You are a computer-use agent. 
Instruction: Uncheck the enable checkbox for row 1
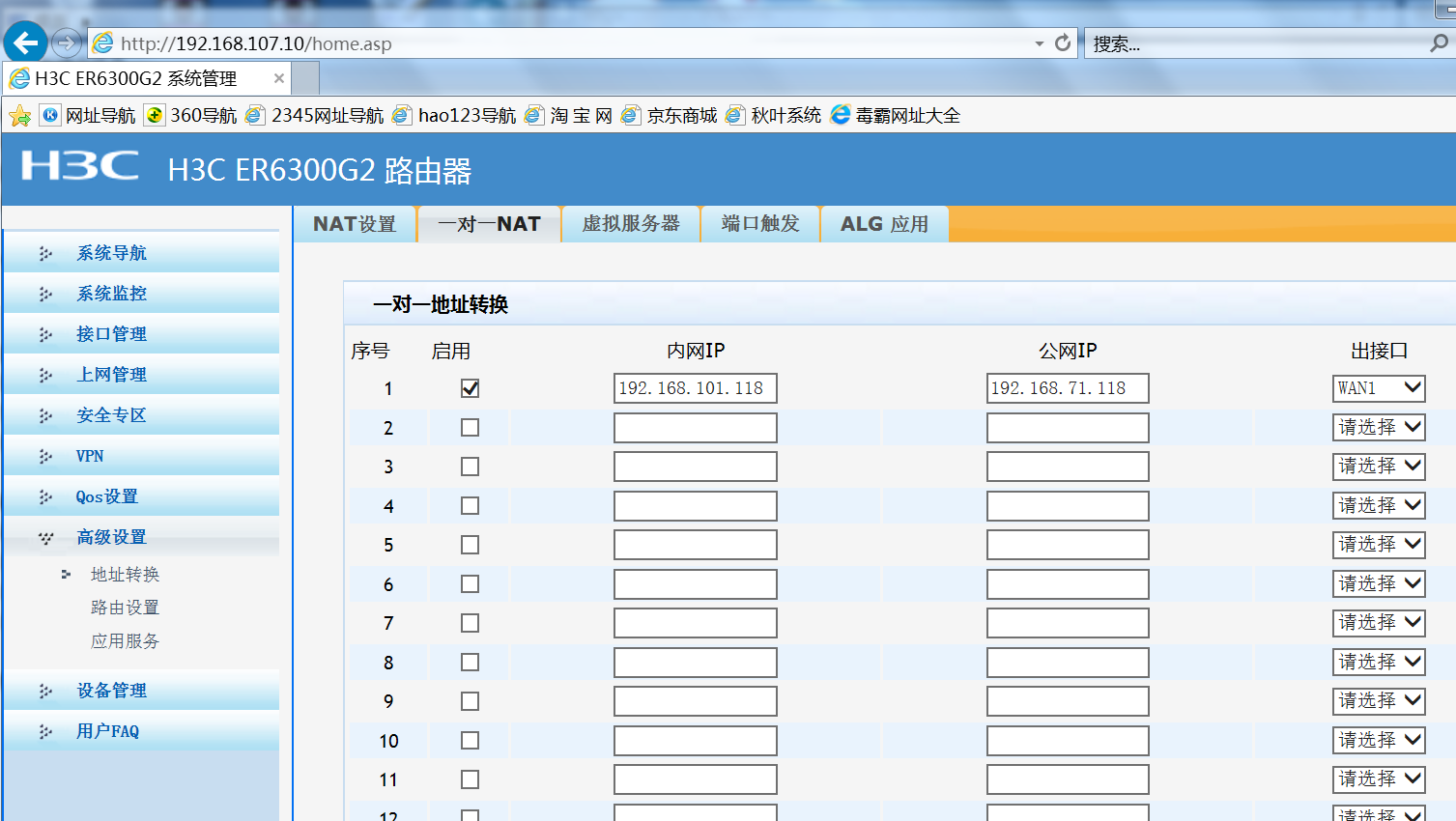(470, 388)
